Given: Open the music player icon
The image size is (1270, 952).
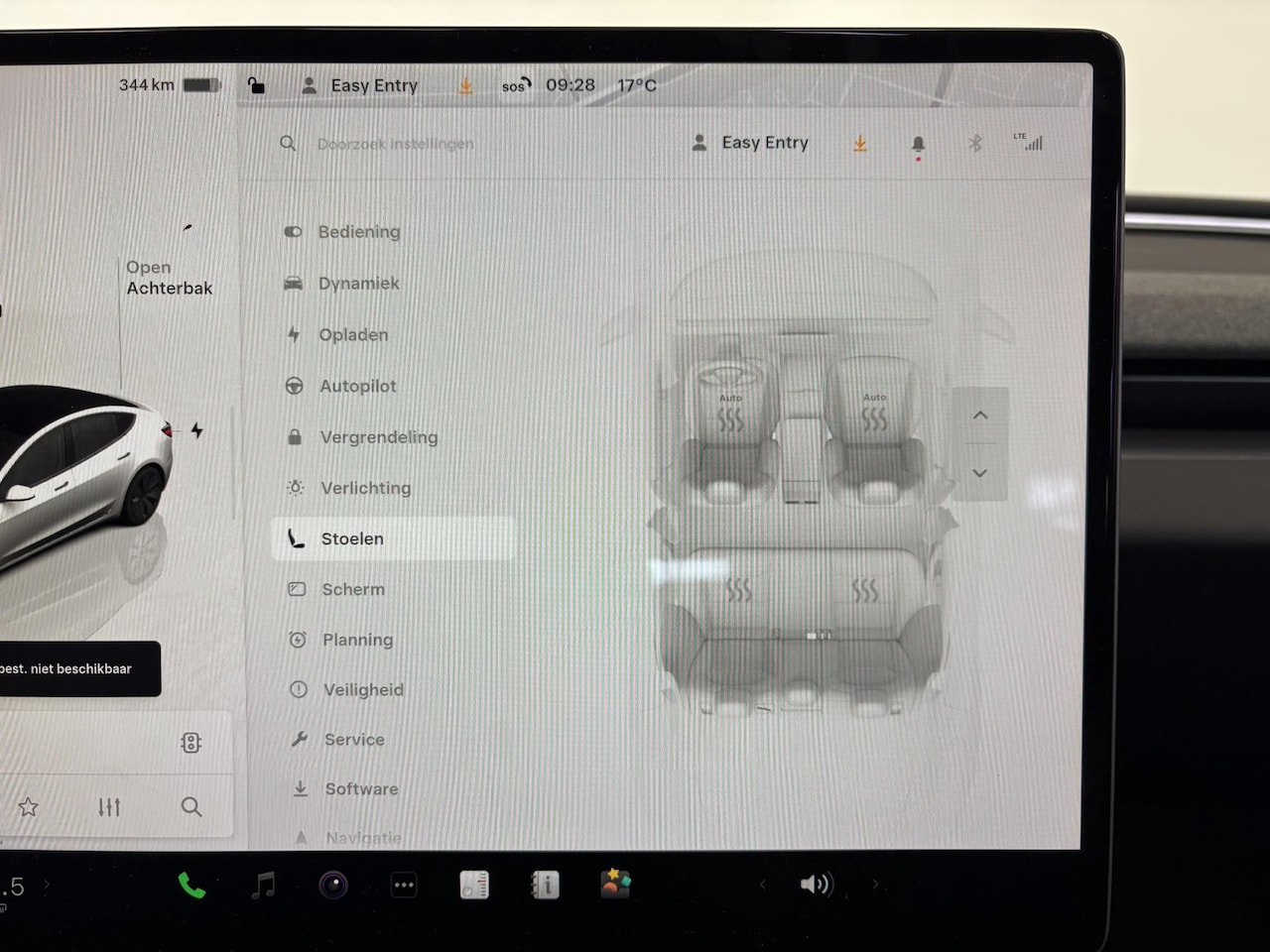Looking at the screenshot, I should point(263,886).
